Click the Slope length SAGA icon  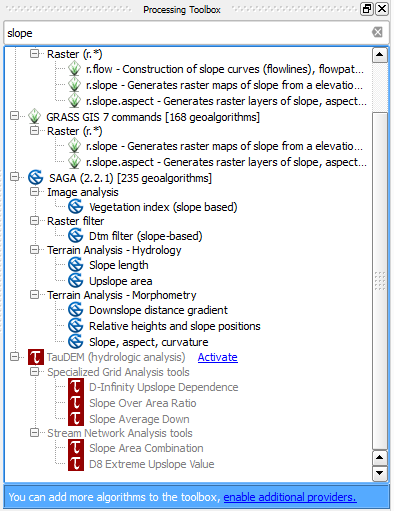76,265
